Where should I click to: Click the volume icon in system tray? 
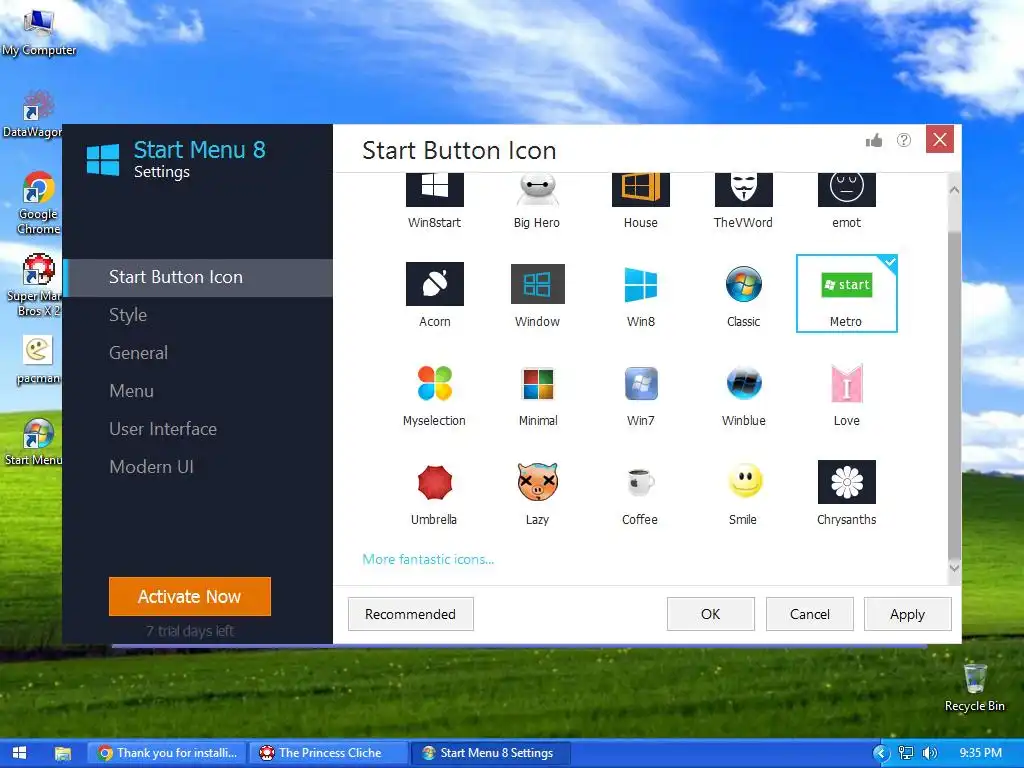point(930,753)
